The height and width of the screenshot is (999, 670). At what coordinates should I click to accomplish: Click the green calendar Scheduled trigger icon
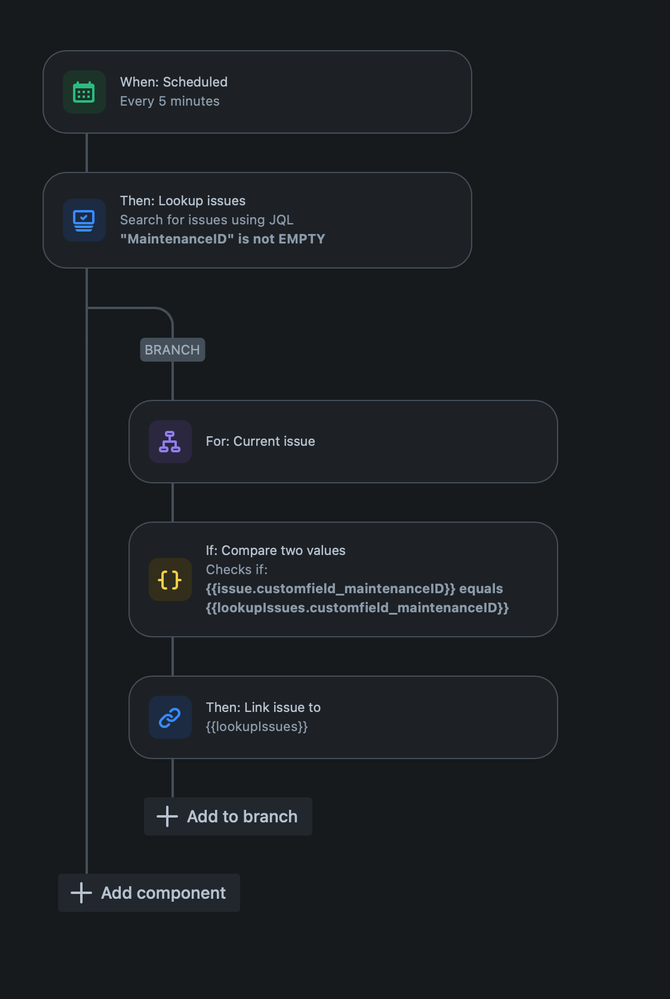point(84,92)
